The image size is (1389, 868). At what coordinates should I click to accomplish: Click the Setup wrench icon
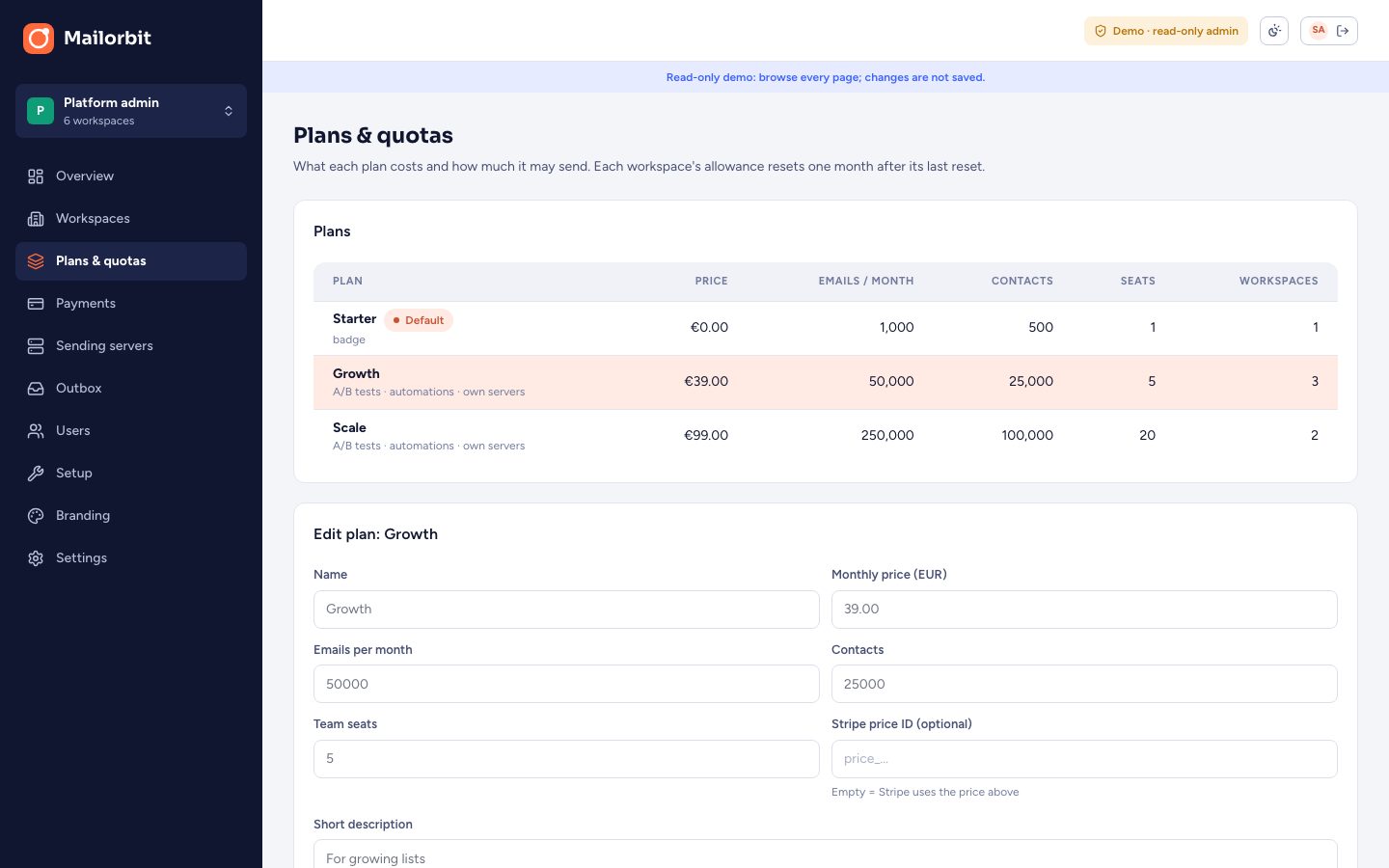(x=36, y=474)
